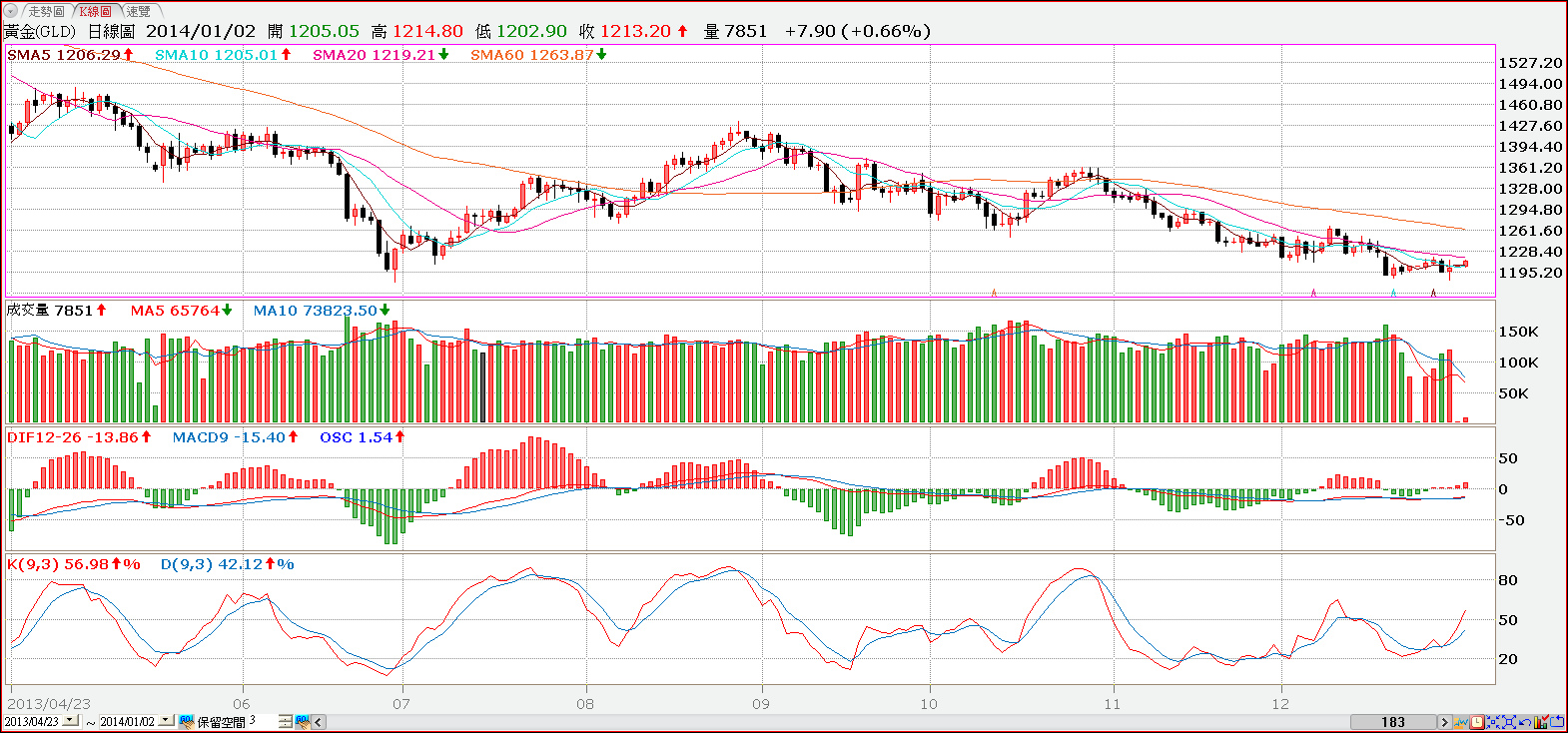Select the K線圖 tab
The image size is (1568, 733).
click(x=96, y=11)
